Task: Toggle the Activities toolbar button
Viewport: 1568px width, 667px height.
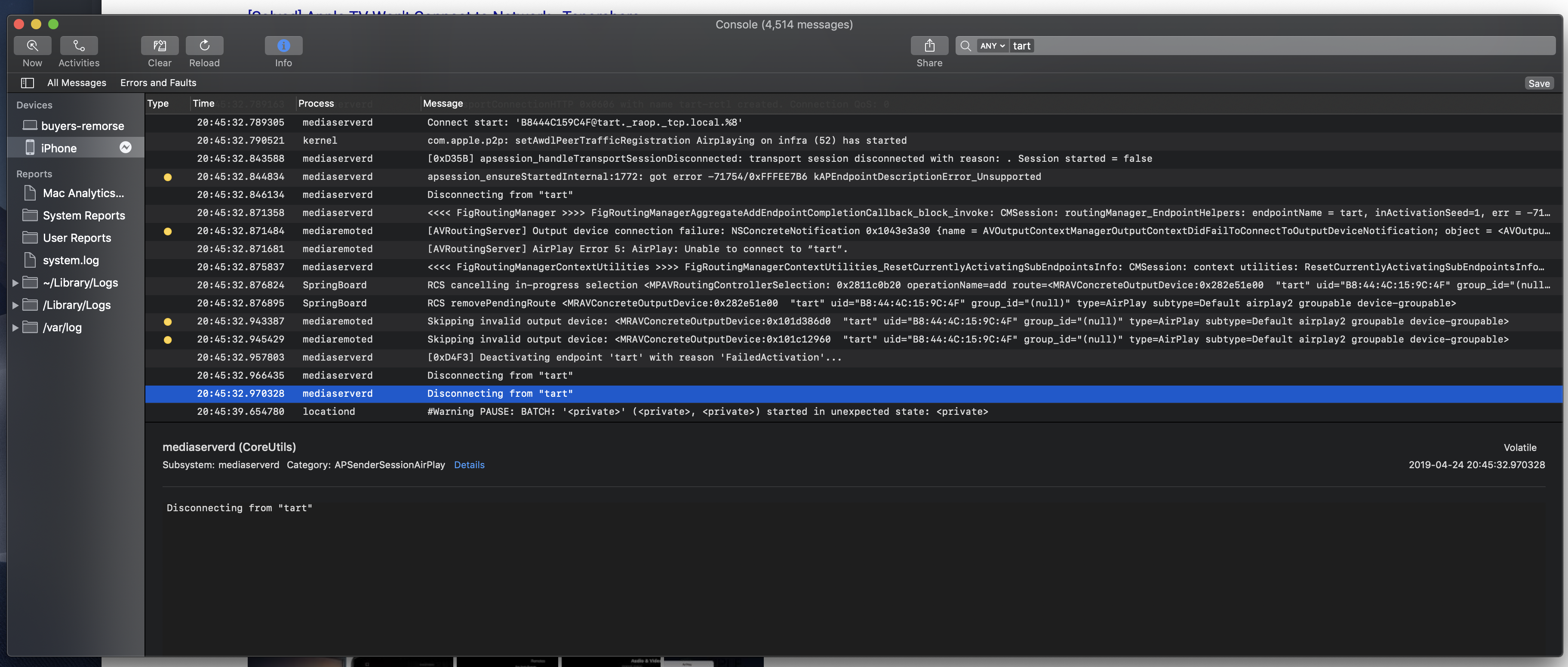Action: 79,46
